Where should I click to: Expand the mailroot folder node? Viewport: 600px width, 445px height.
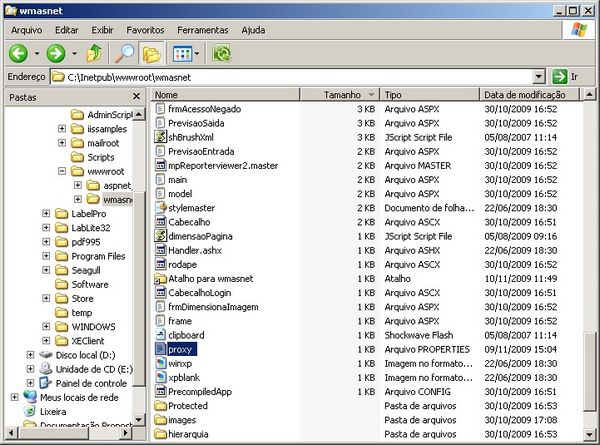[62, 143]
